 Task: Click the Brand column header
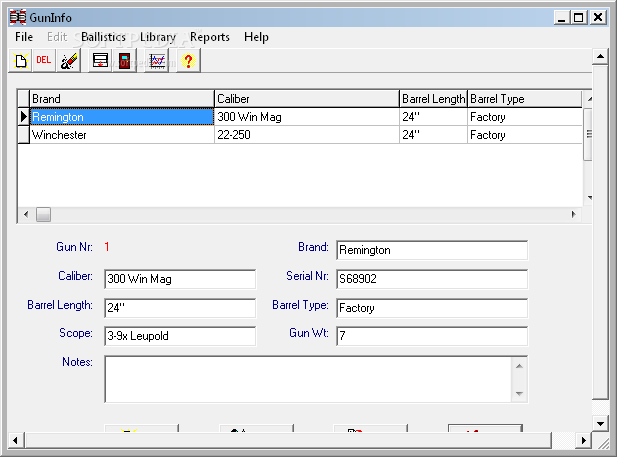click(122, 98)
